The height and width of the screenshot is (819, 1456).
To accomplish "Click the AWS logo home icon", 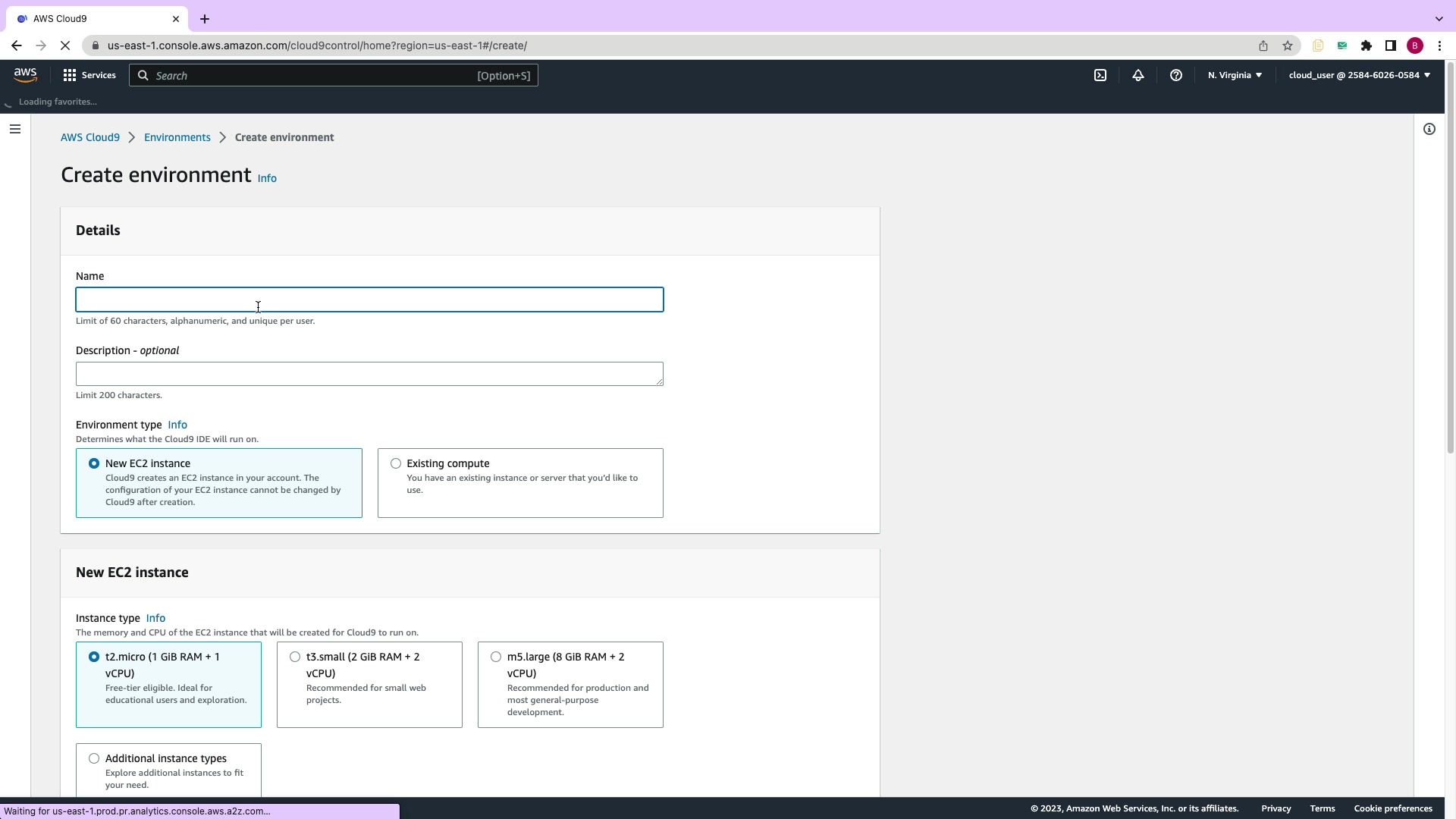I will [x=25, y=74].
